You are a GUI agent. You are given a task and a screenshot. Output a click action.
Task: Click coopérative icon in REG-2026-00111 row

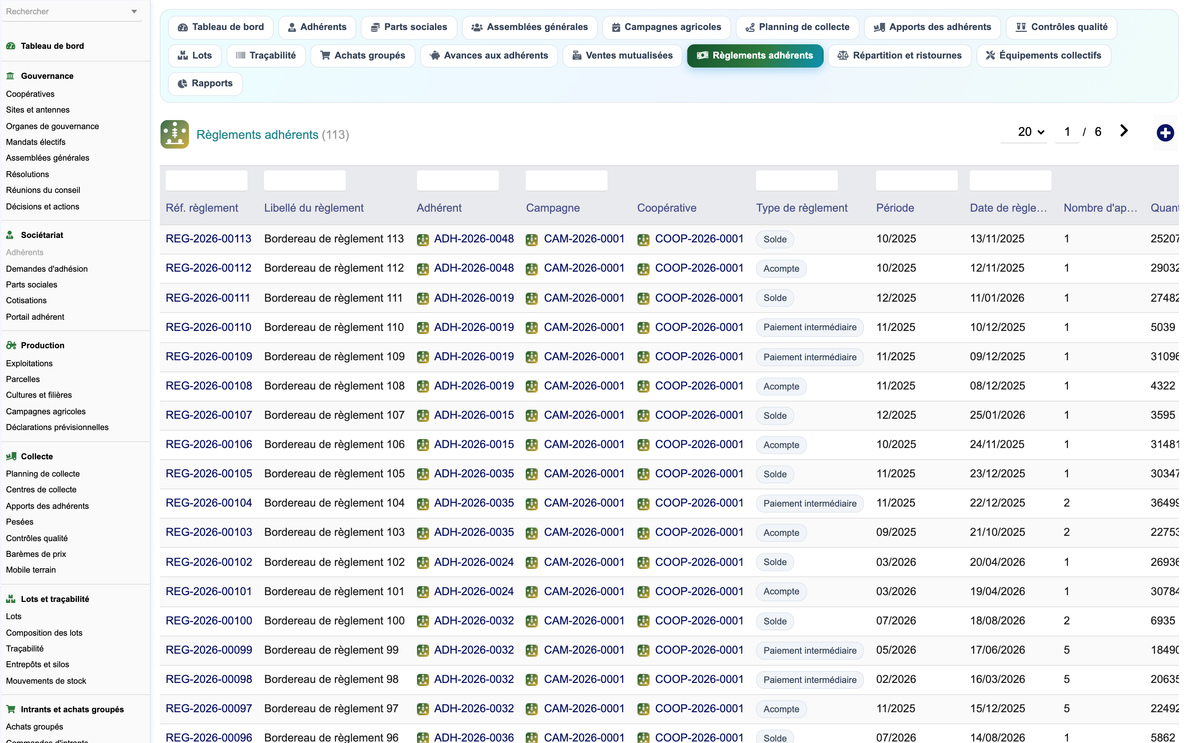point(643,299)
